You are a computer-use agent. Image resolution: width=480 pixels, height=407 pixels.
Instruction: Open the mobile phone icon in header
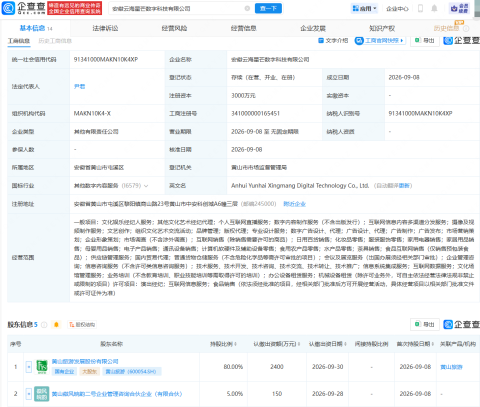click(420, 8)
